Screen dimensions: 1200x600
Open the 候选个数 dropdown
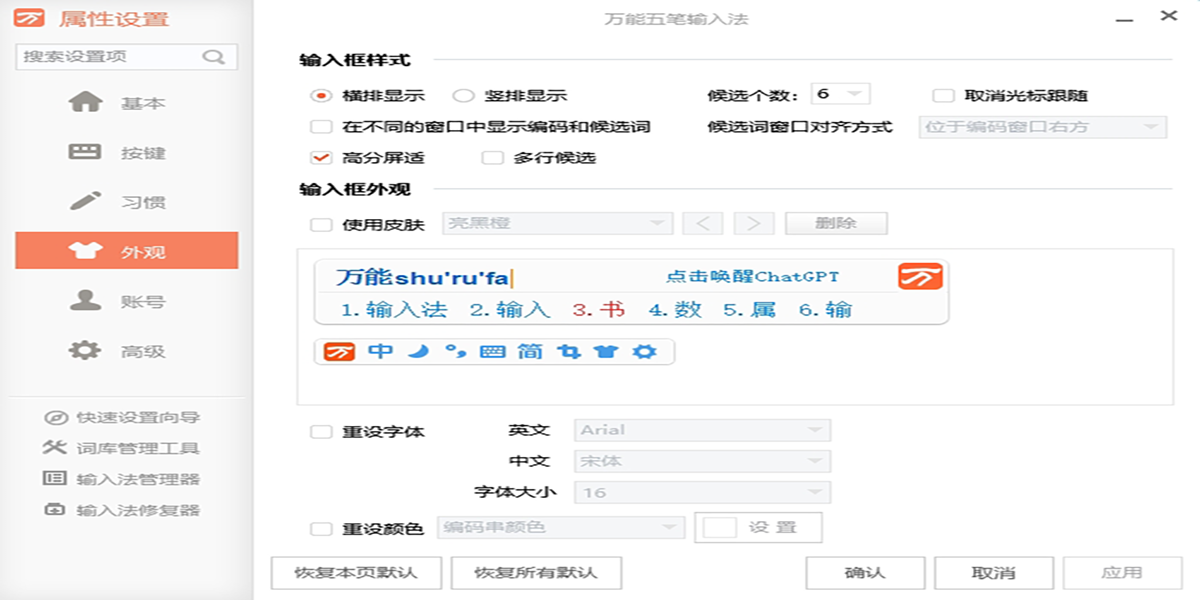click(840, 95)
